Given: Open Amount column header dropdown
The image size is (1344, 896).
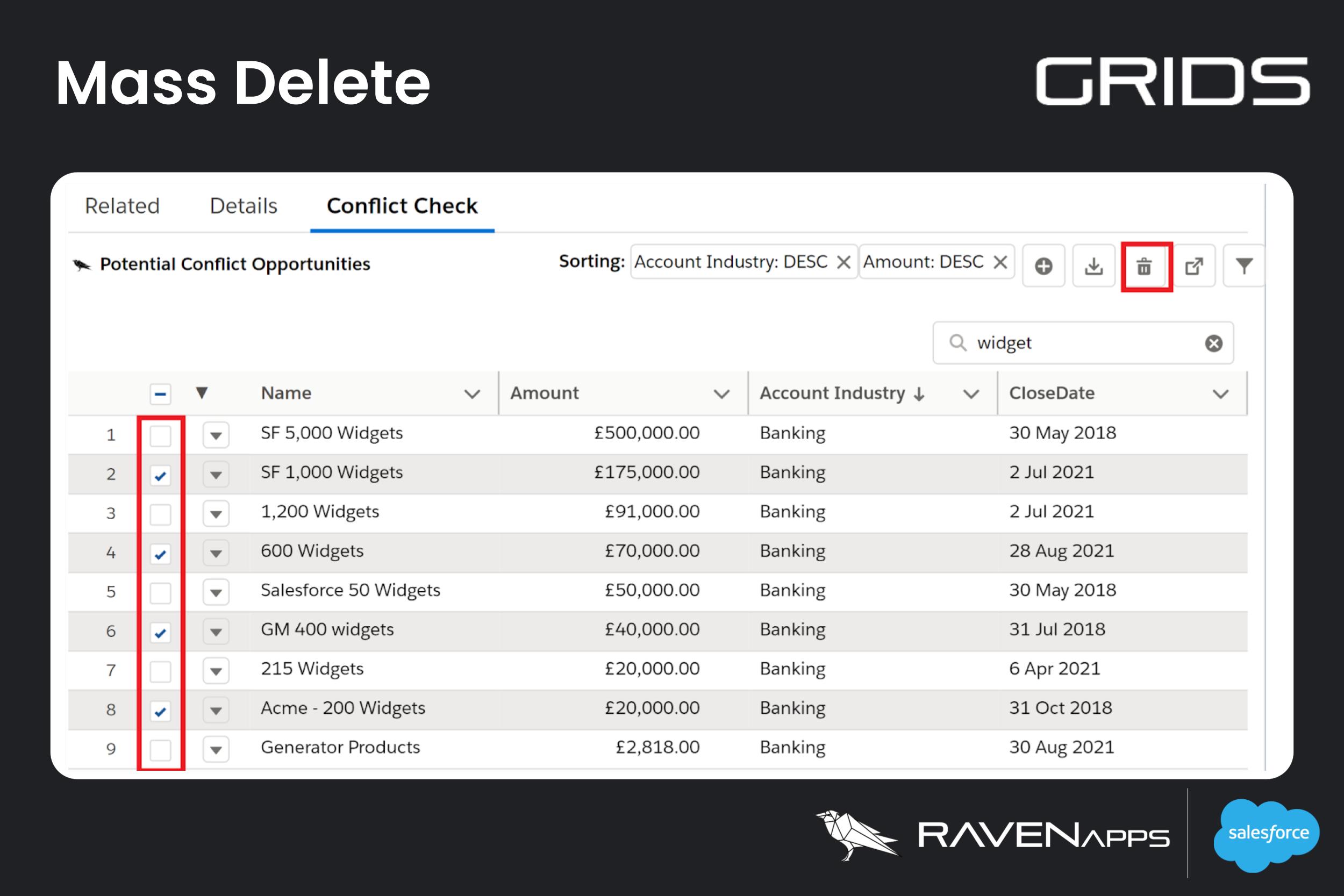Looking at the screenshot, I should [721, 394].
